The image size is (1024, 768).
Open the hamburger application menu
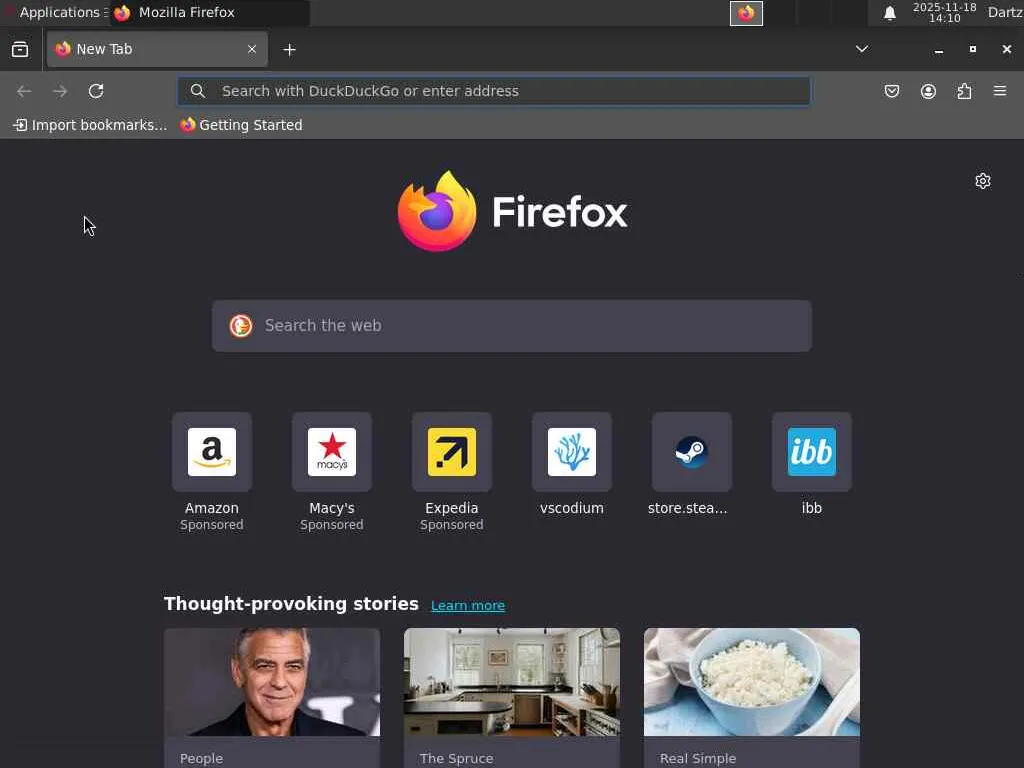pos(1000,91)
